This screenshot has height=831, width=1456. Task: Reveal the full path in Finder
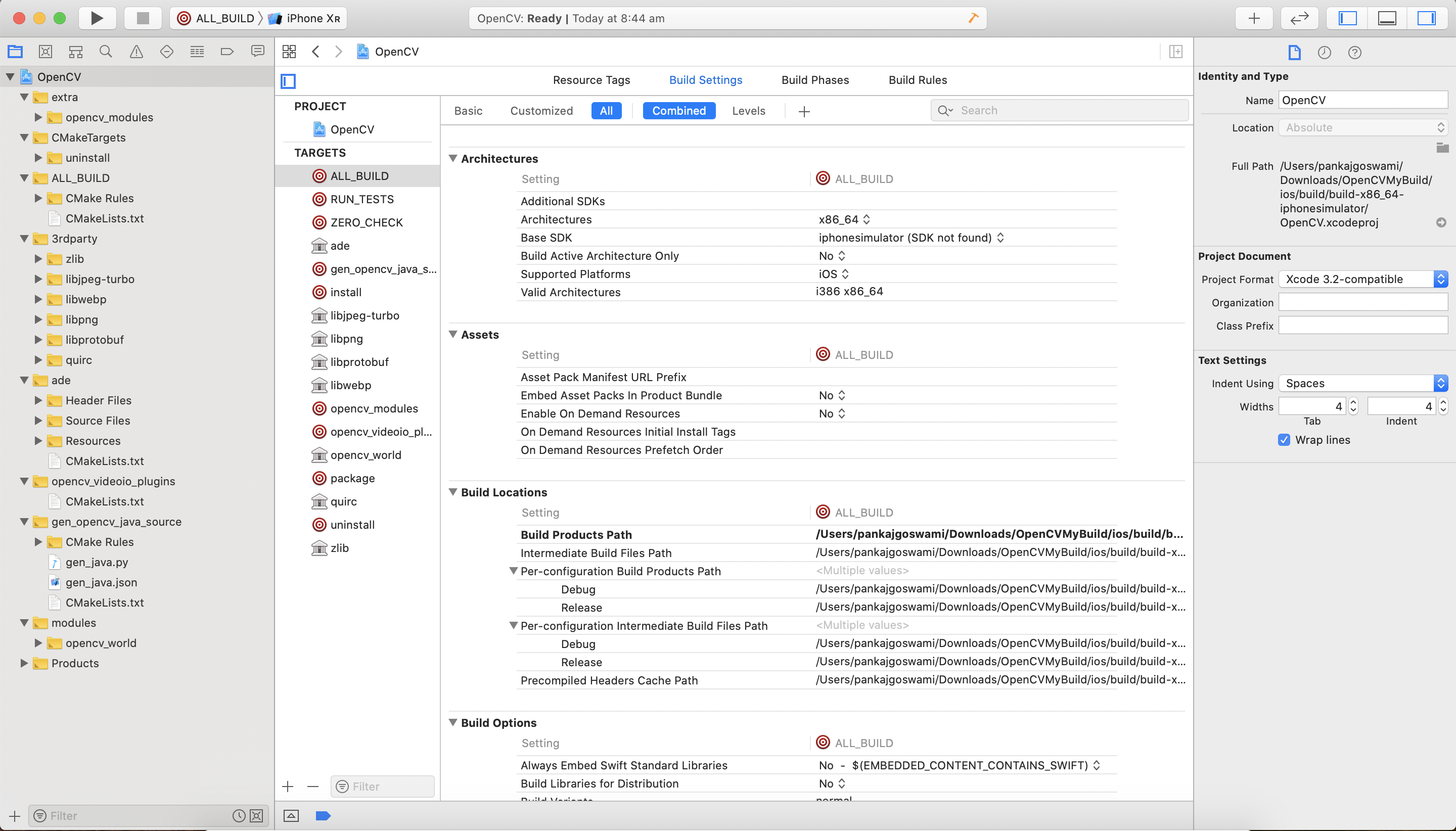tap(1441, 222)
